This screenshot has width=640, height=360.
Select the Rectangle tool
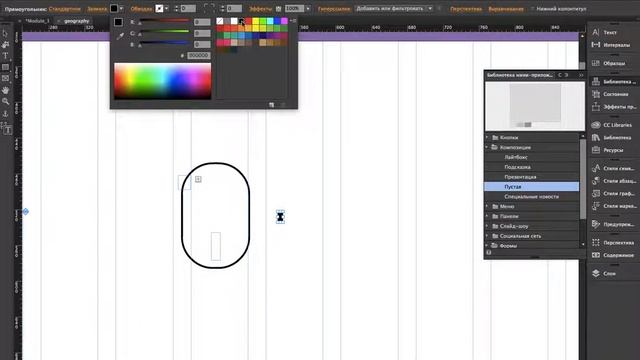(x=5, y=67)
